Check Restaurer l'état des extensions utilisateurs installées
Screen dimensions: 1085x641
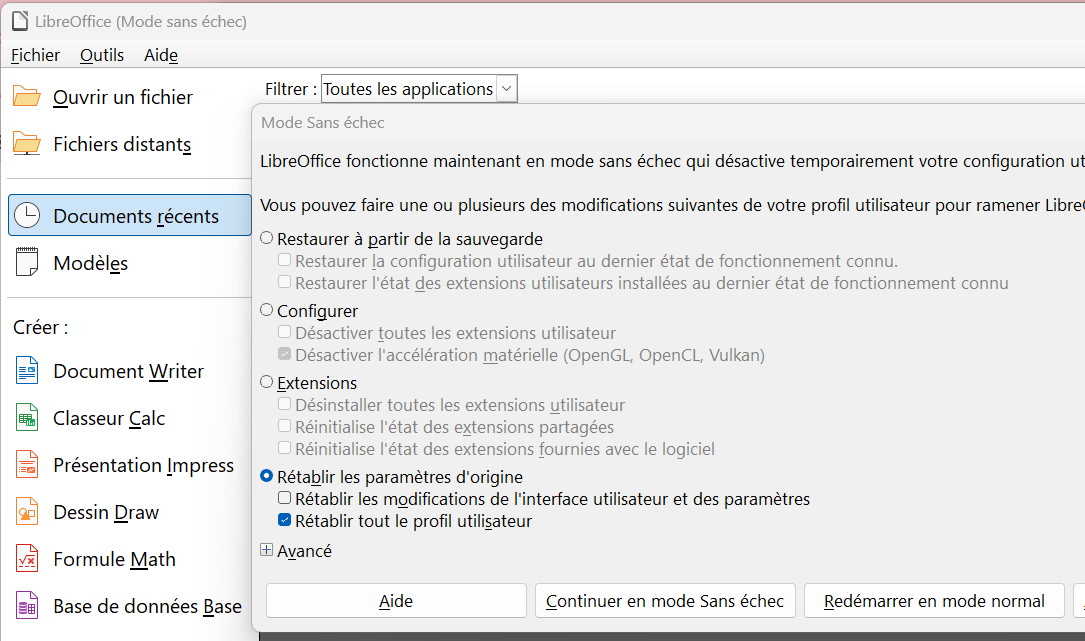pyautogui.click(x=284, y=282)
